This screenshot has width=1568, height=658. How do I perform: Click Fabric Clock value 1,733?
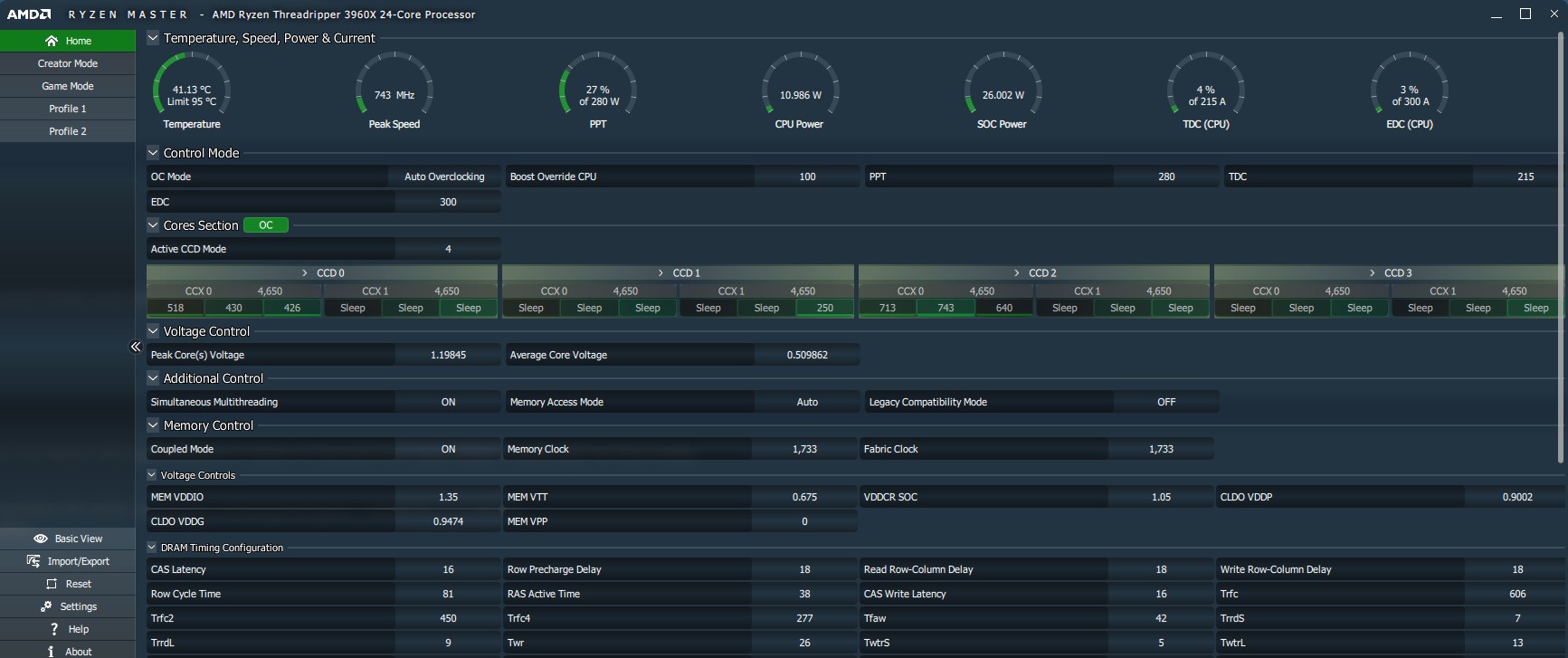click(x=1161, y=449)
